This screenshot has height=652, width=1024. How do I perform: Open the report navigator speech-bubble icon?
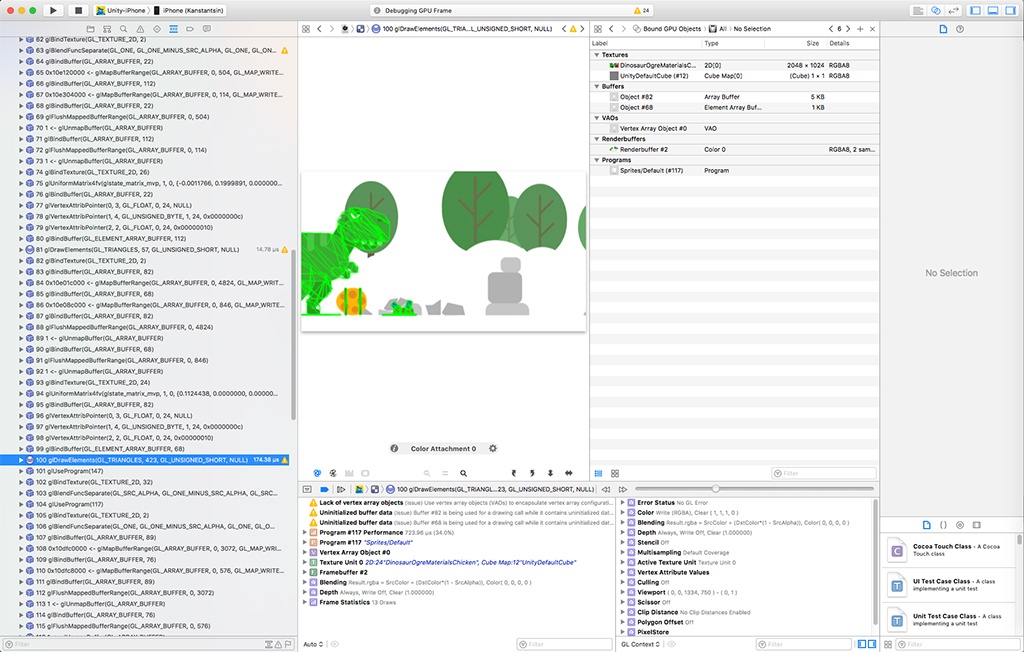coord(206,29)
